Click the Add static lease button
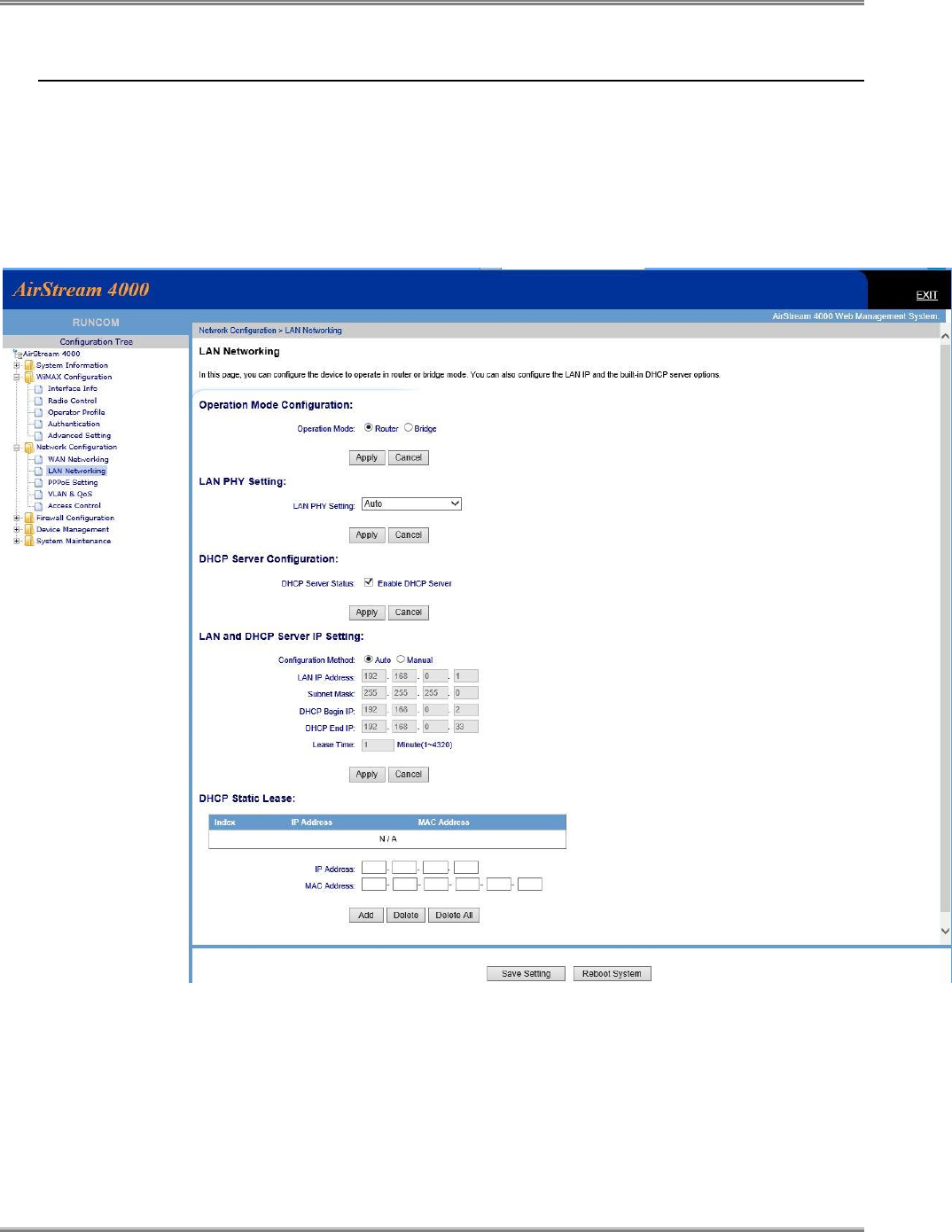The height and width of the screenshot is (1232, 952). point(366,915)
